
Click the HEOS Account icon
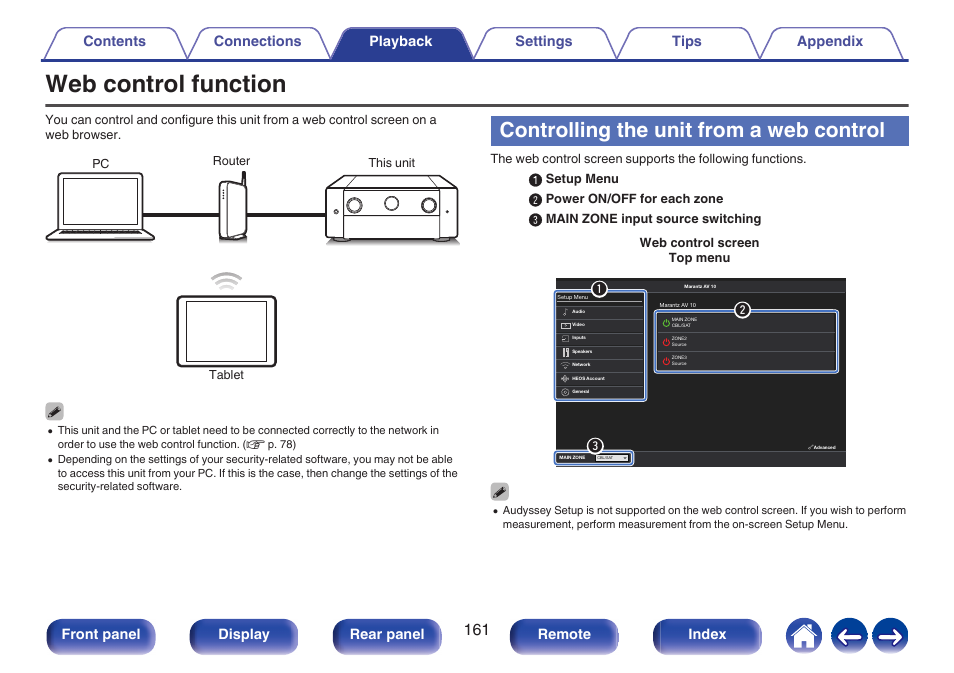pos(565,378)
